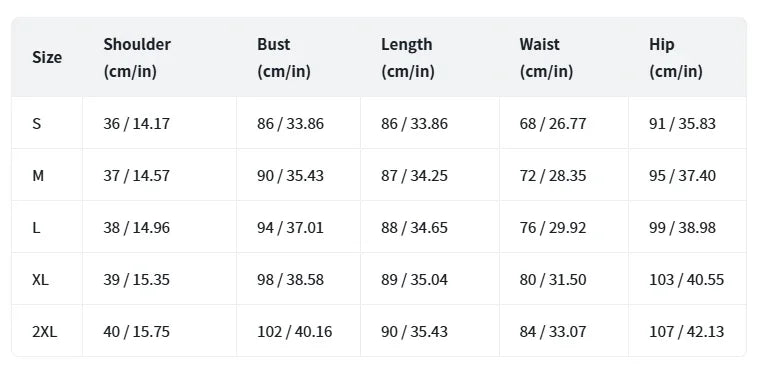Select the M size row label

pos(38,175)
